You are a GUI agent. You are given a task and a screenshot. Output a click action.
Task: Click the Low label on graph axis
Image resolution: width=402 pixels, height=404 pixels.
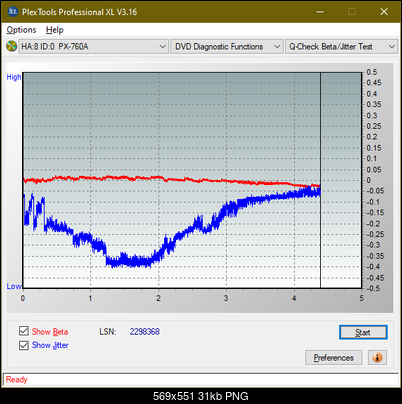coord(14,286)
